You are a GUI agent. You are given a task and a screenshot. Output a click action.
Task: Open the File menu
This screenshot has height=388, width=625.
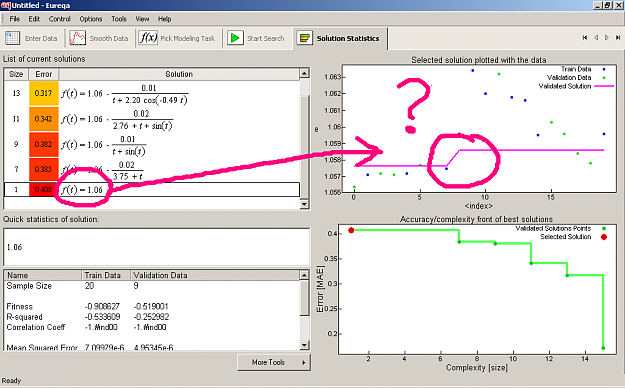click(15, 19)
